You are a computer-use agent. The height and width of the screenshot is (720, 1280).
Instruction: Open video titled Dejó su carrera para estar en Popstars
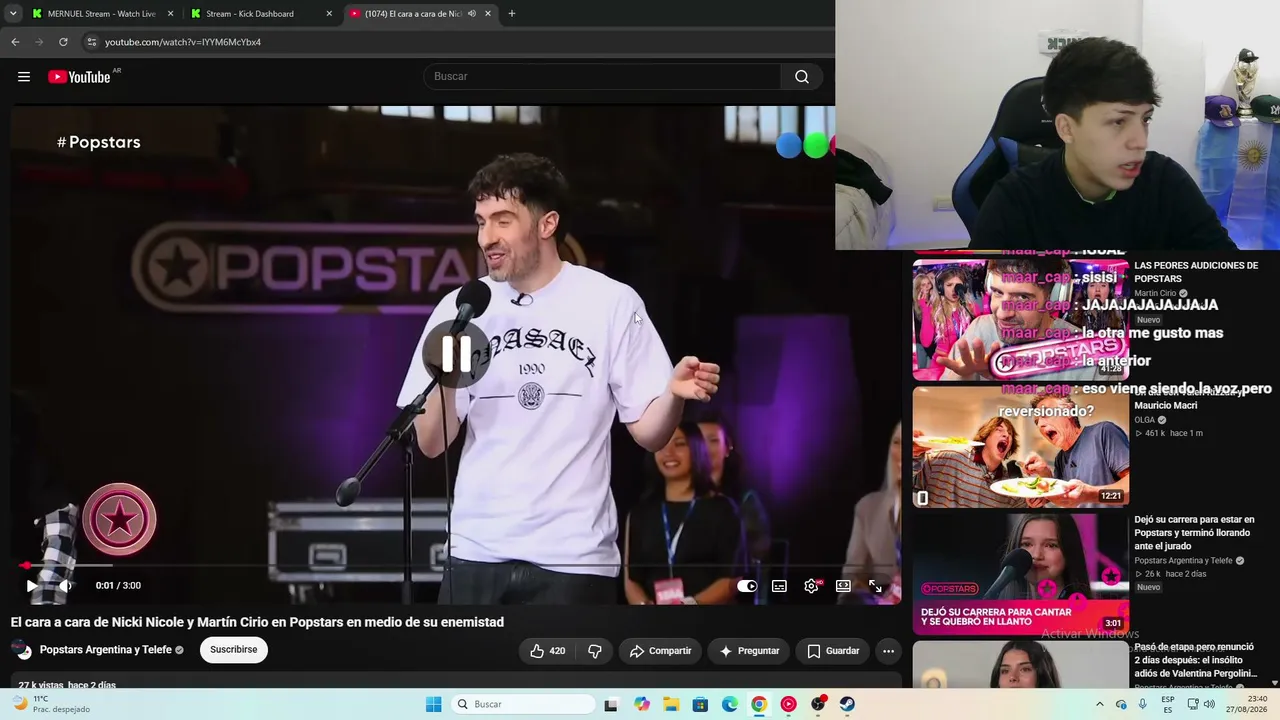coord(1195,533)
